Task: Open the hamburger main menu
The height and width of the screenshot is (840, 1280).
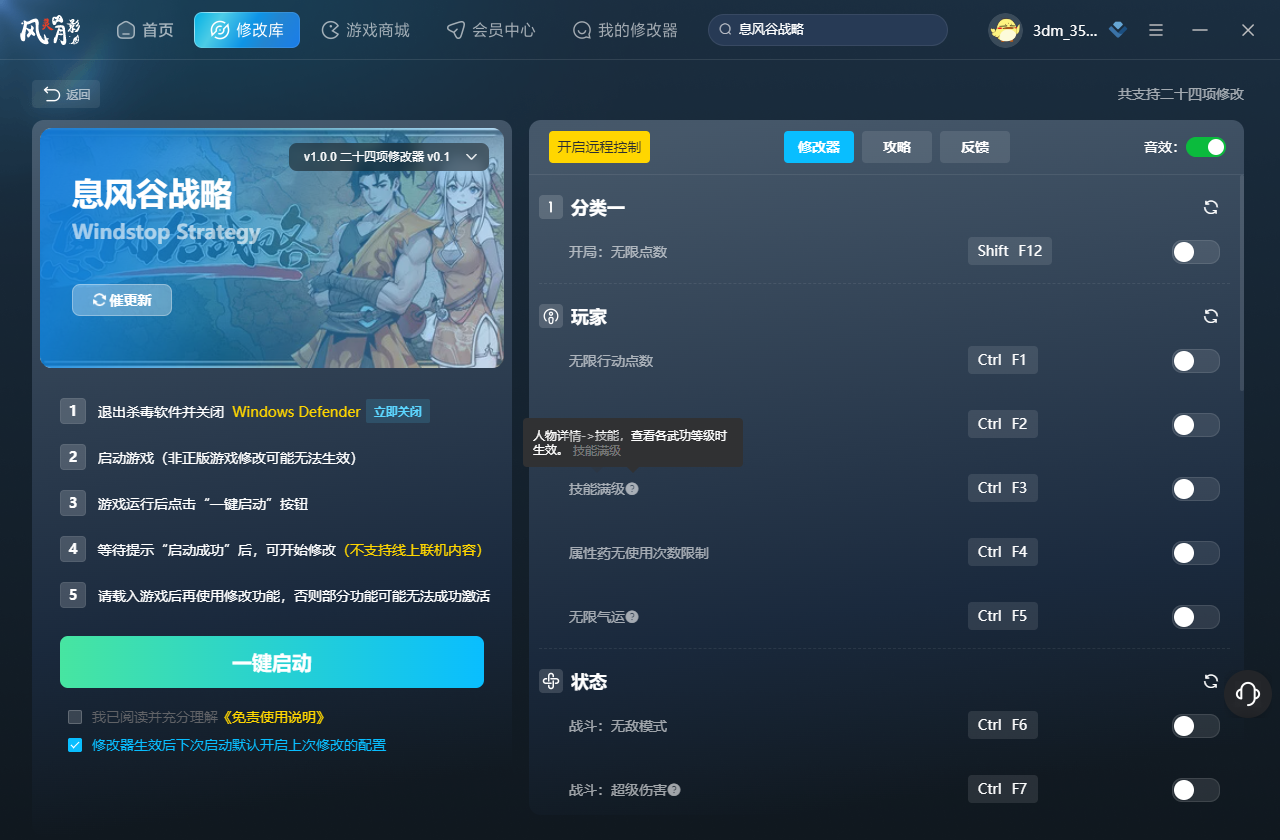Action: [x=1156, y=30]
